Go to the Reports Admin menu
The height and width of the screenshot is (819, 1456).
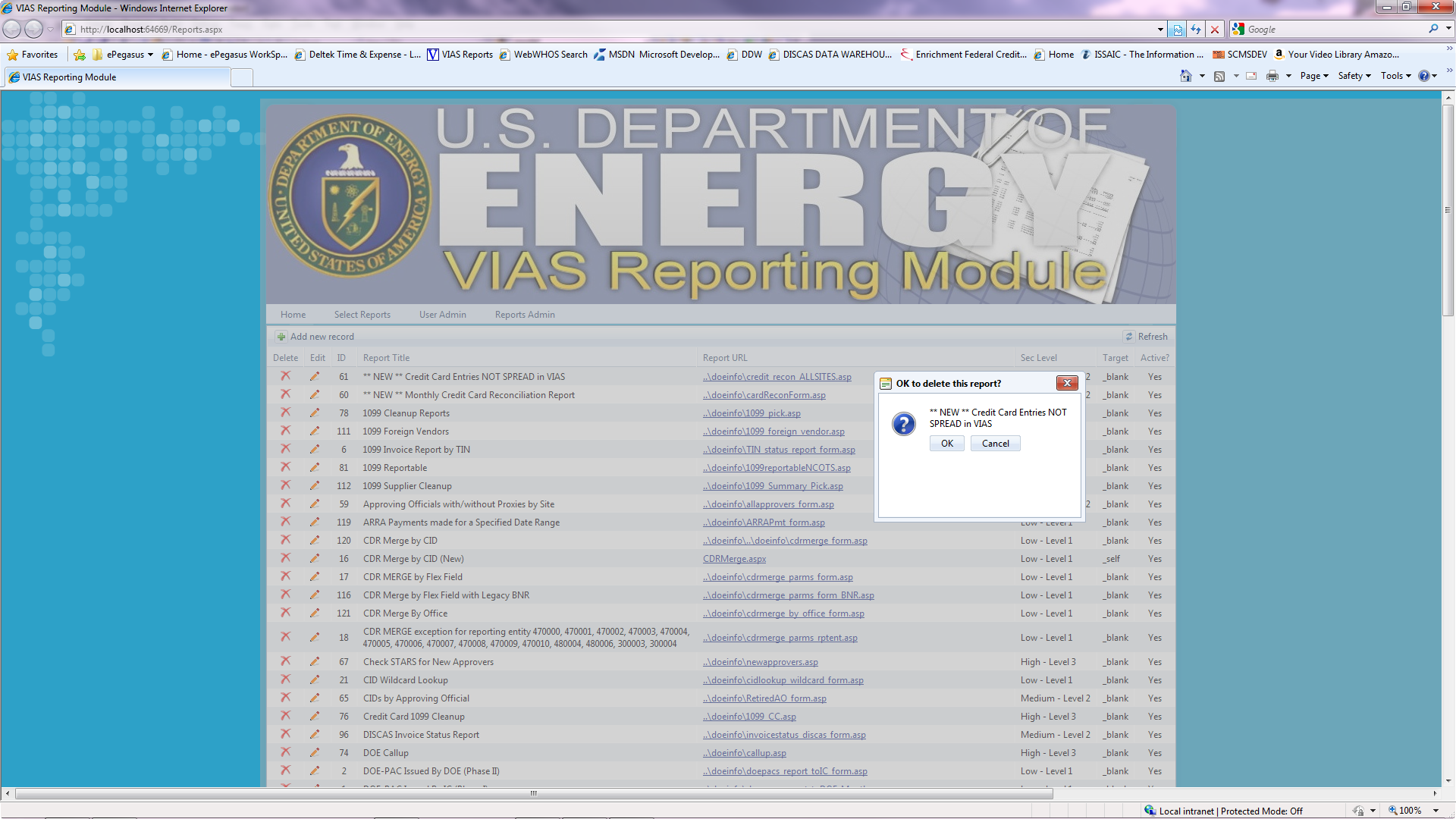(x=524, y=315)
